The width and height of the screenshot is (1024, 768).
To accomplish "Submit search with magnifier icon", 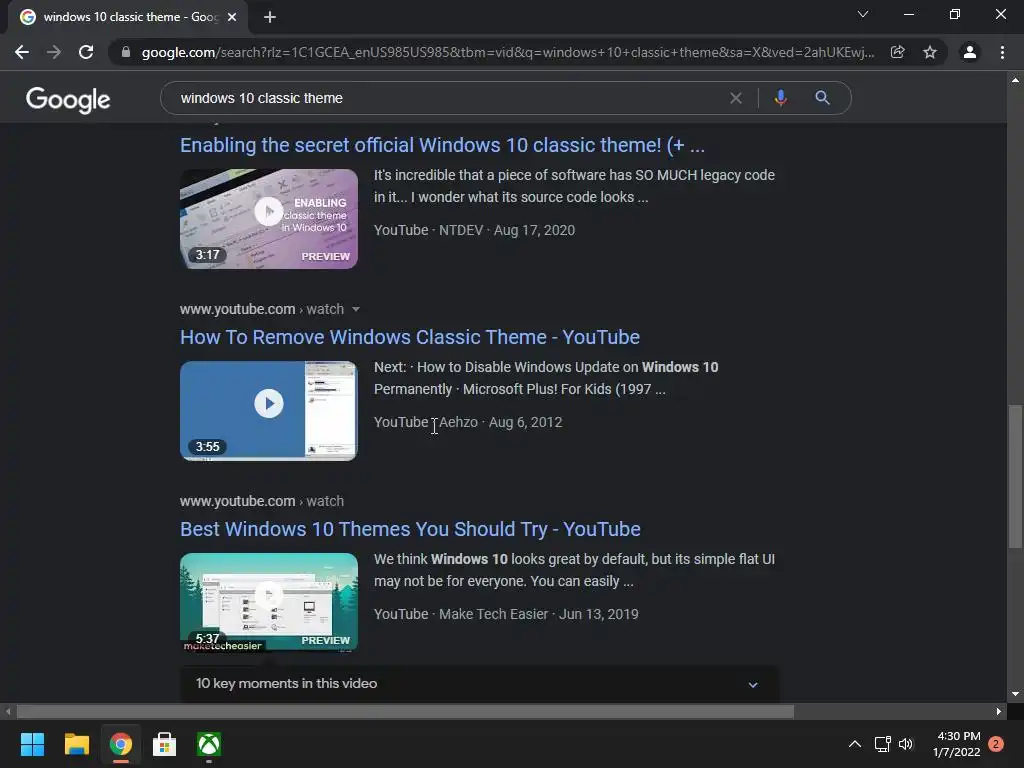I will (x=822, y=98).
